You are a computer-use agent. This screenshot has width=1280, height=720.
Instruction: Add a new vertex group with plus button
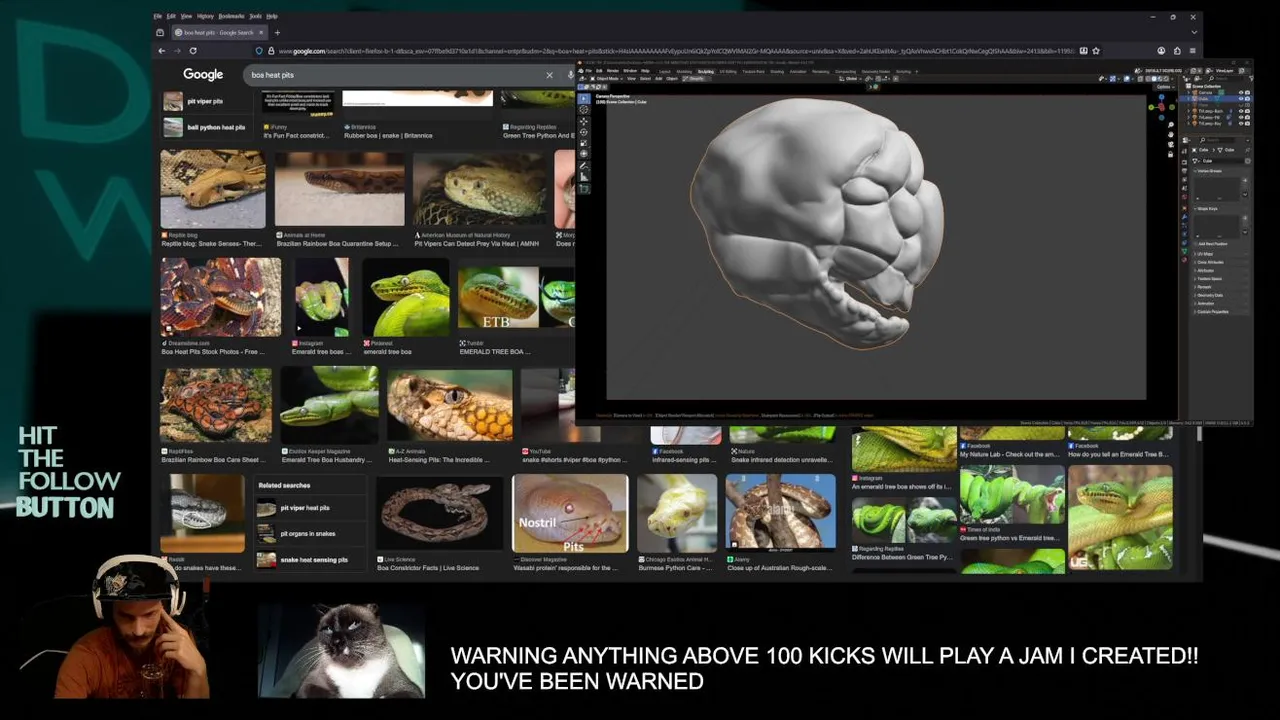pyautogui.click(x=1245, y=180)
